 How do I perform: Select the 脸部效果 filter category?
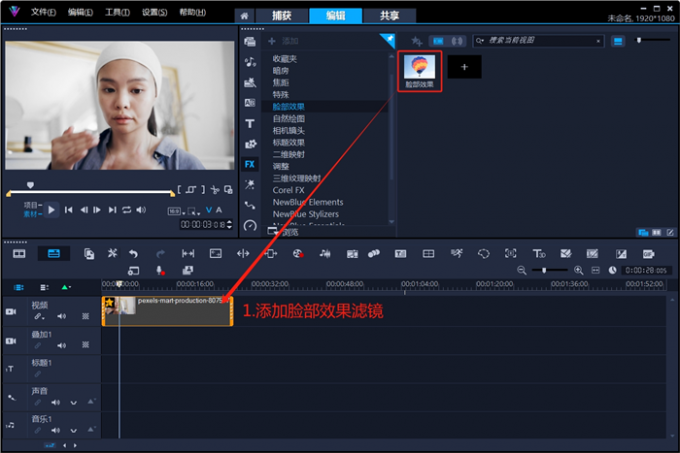(x=288, y=107)
